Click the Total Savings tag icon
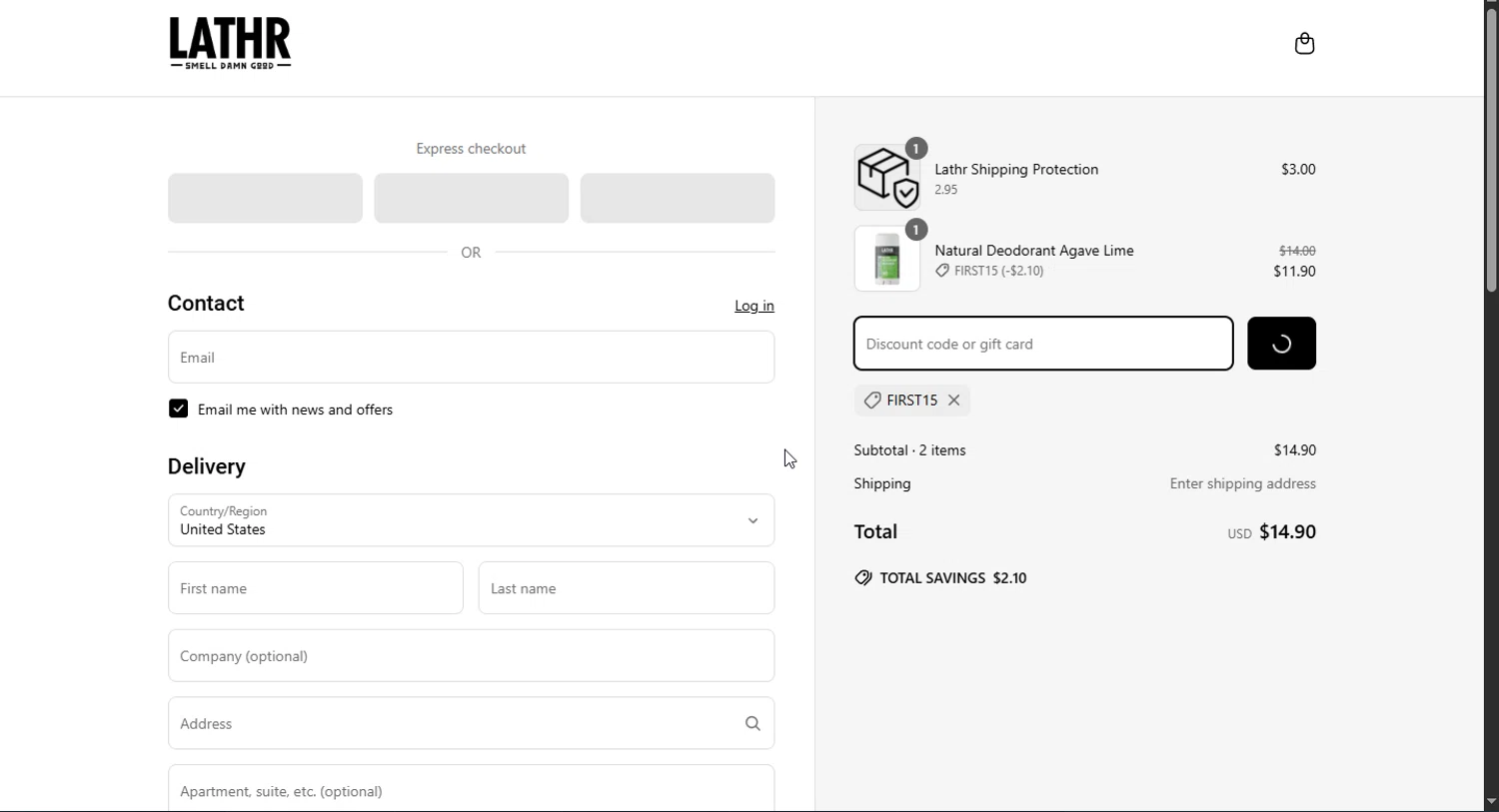The height and width of the screenshot is (812, 1499). (863, 578)
